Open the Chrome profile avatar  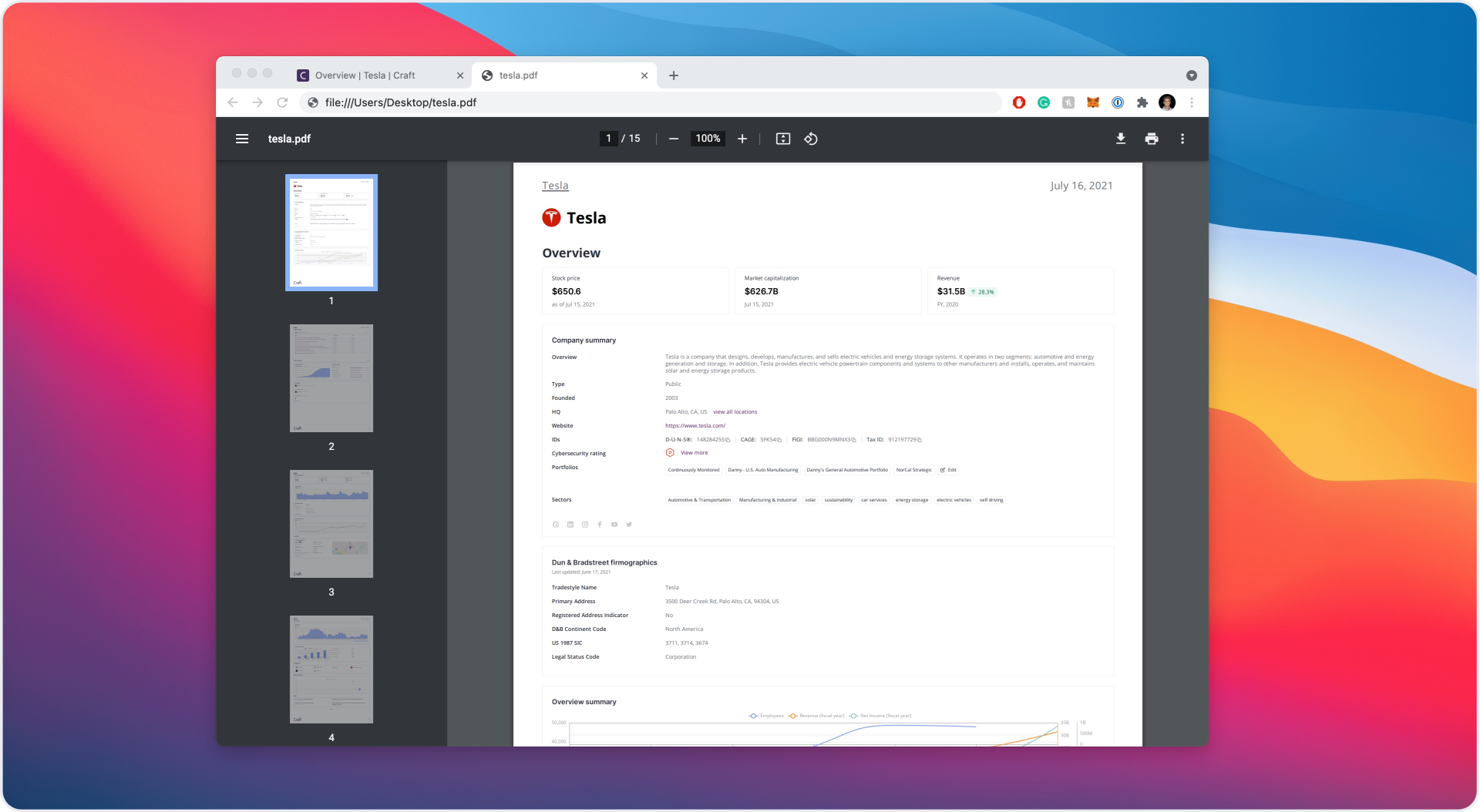coord(1167,102)
